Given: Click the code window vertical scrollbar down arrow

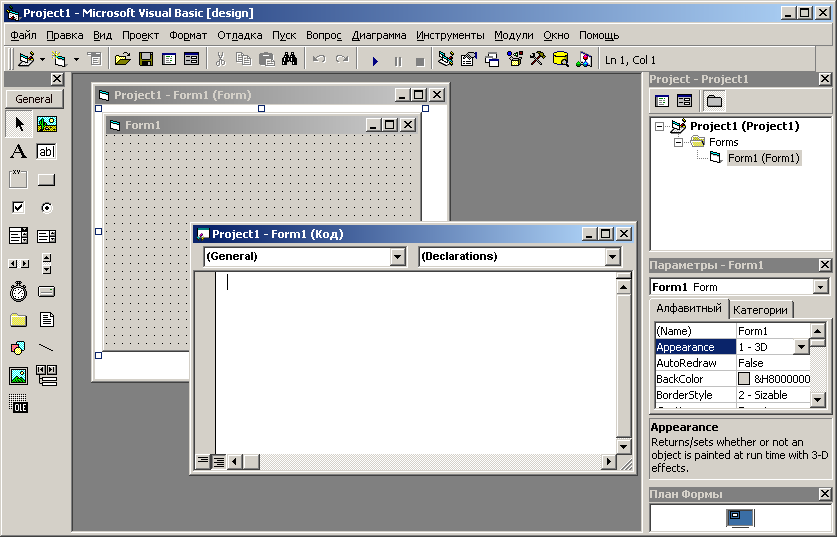Looking at the screenshot, I should [623, 446].
